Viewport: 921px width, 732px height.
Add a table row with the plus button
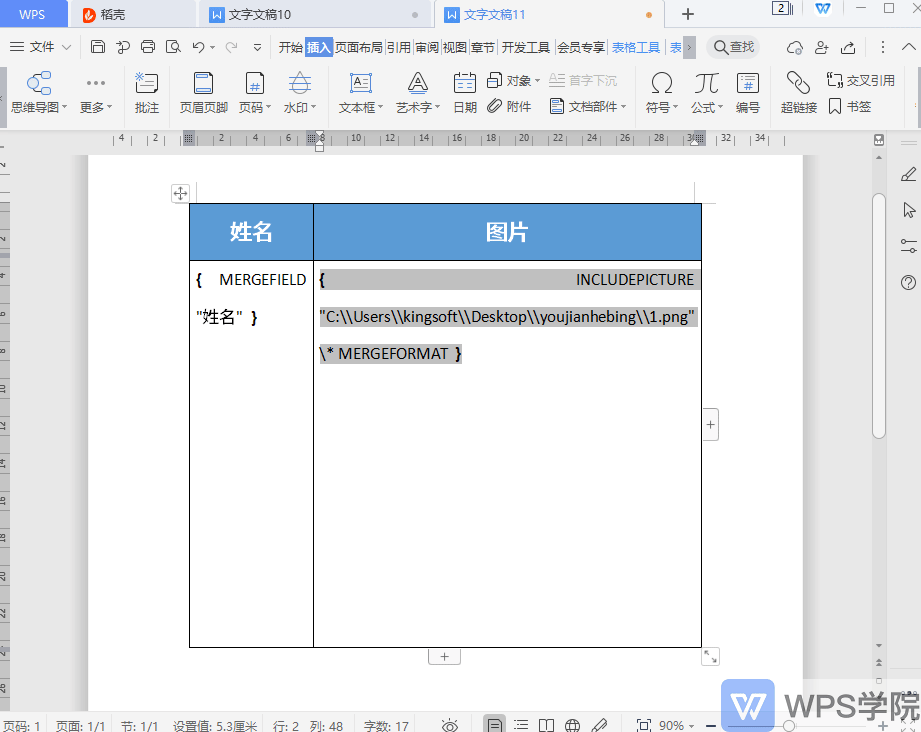[x=444, y=656]
